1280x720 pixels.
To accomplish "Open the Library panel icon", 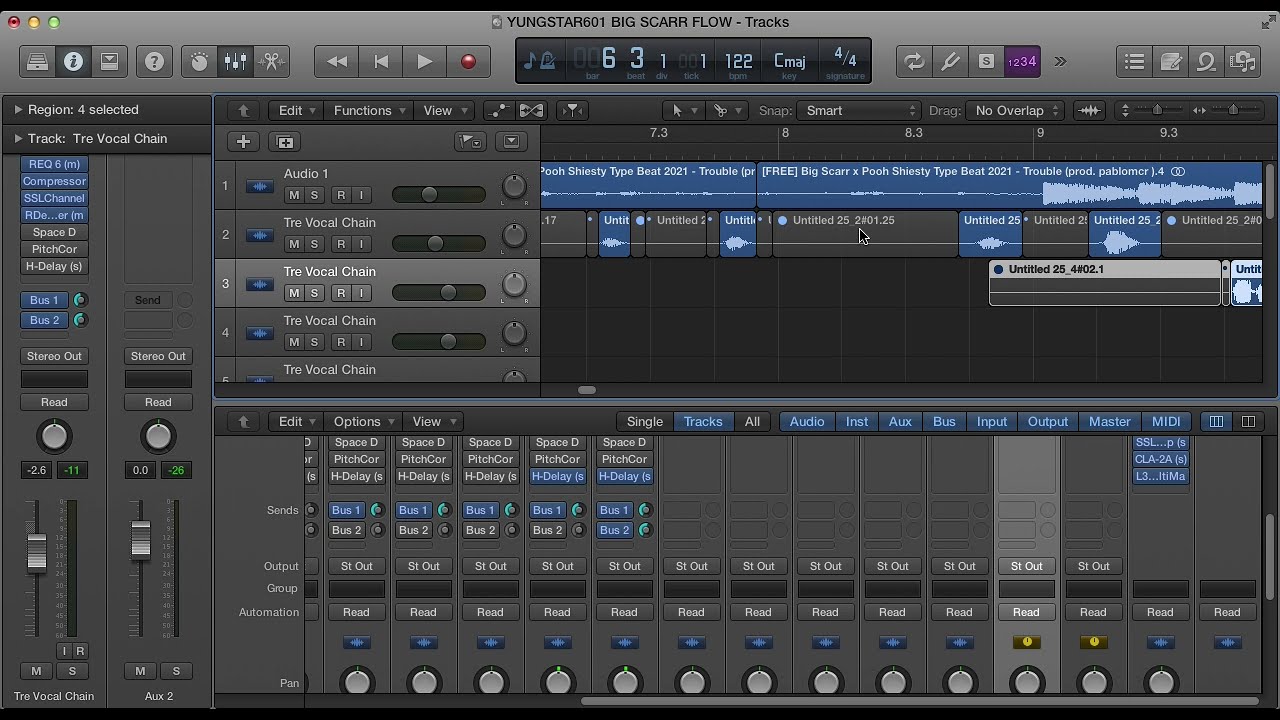I will pos(37,62).
